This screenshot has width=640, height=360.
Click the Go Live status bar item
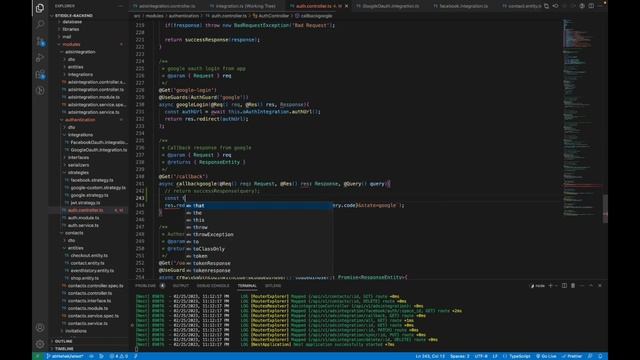click(x=546, y=356)
